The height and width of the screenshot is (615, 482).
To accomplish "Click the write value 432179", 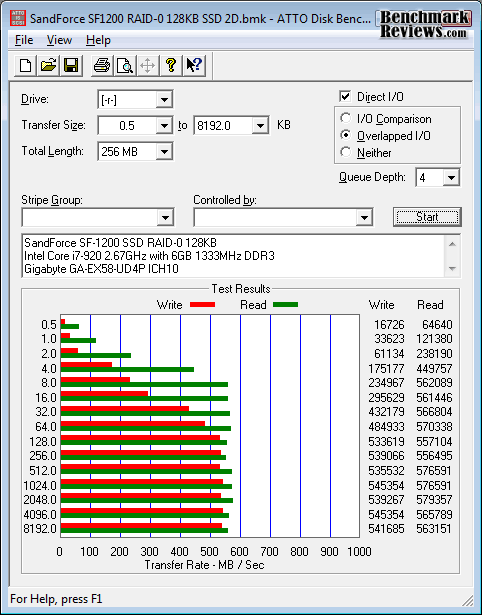I will pyautogui.click(x=386, y=411).
